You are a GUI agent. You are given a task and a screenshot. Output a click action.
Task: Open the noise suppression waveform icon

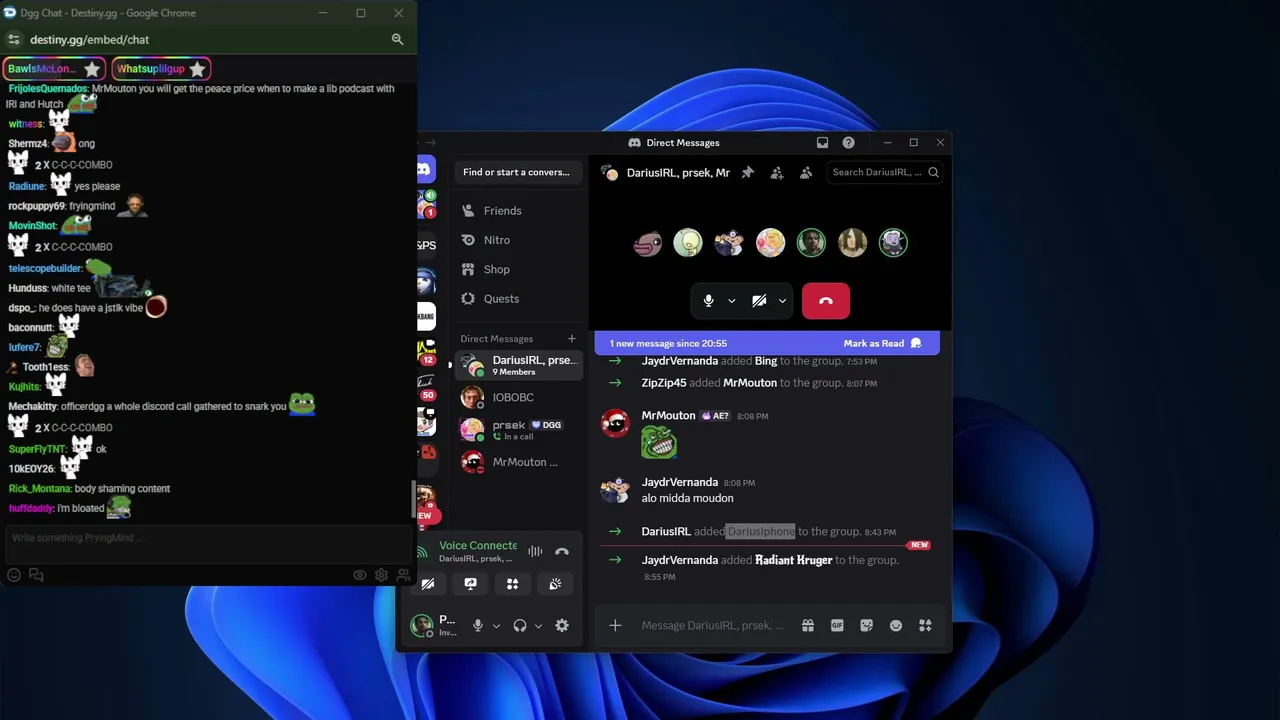[x=535, y=551]
